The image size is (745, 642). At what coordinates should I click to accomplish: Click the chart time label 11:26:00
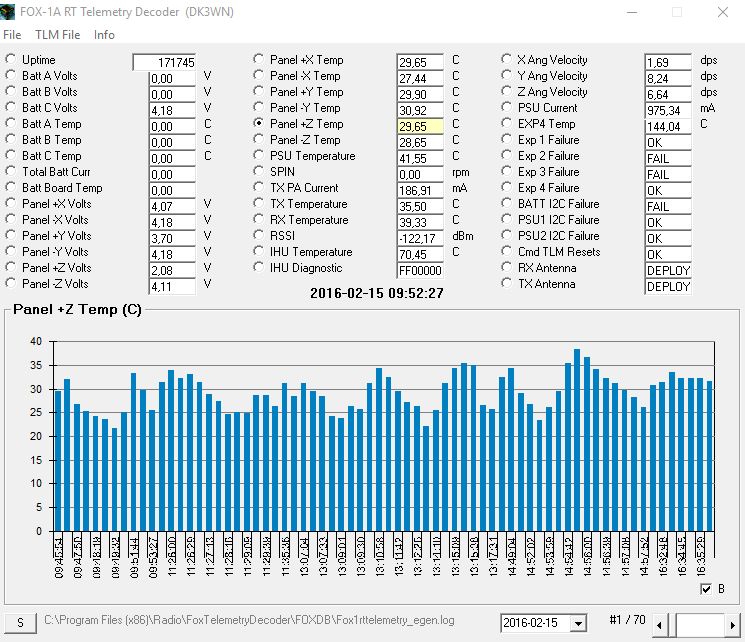tap(172, 557)
